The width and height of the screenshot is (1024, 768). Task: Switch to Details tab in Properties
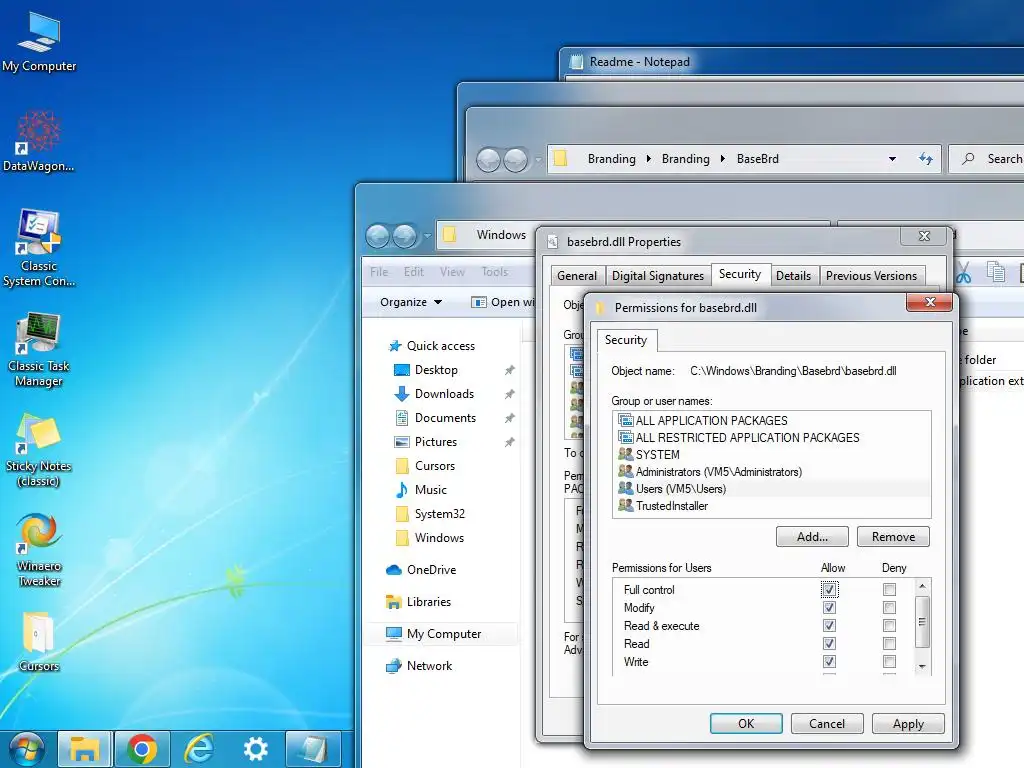[793, 276]
